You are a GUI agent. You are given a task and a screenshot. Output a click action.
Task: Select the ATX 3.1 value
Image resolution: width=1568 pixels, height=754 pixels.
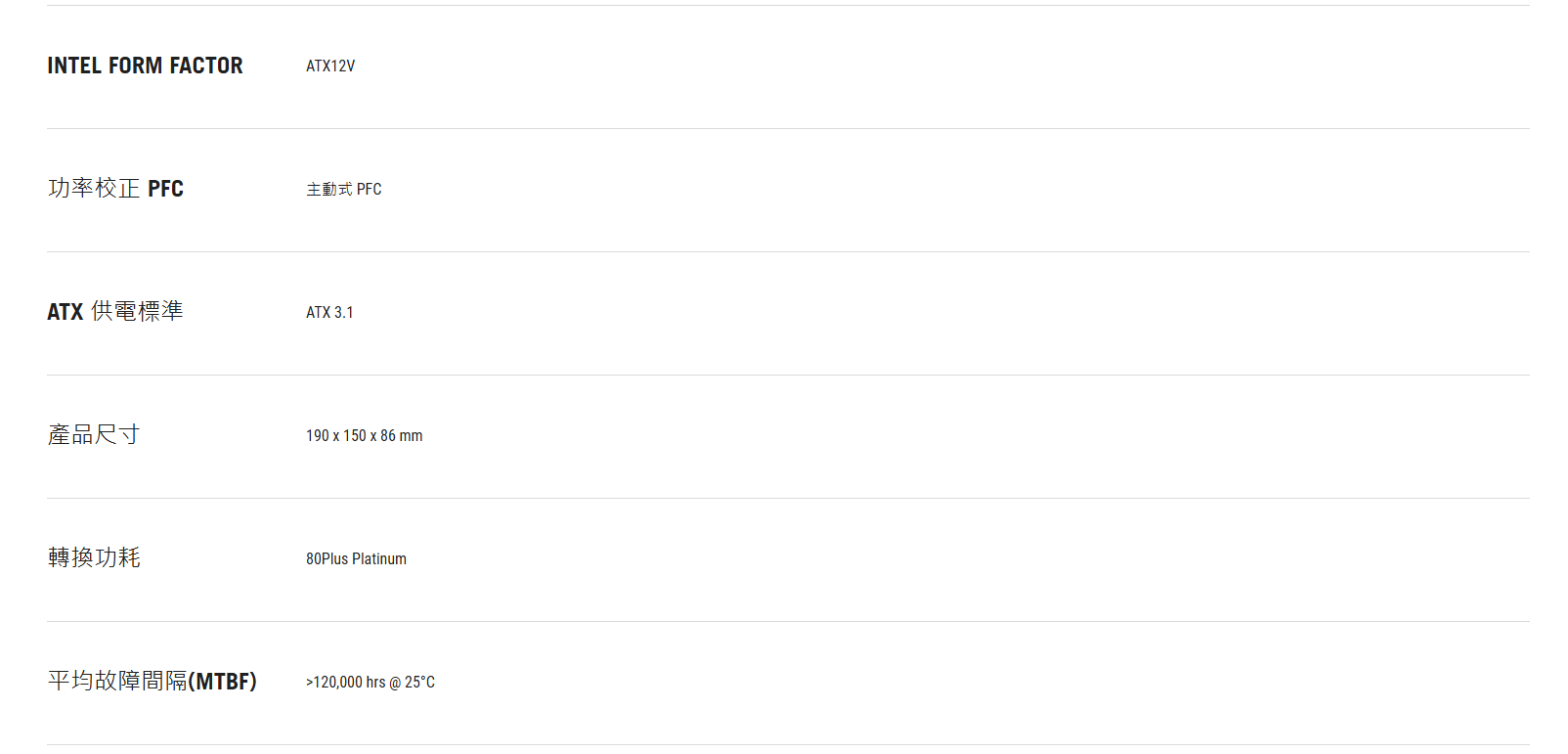click(x=329, y=313)
